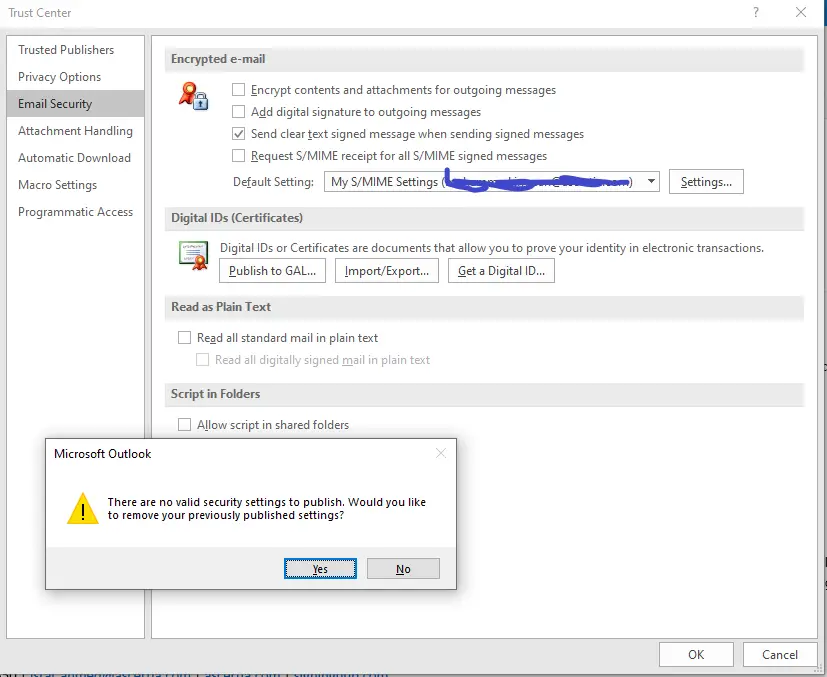827x677 pixels.
Task: Show Programmatic Access options
Action: tap(75, 211)
